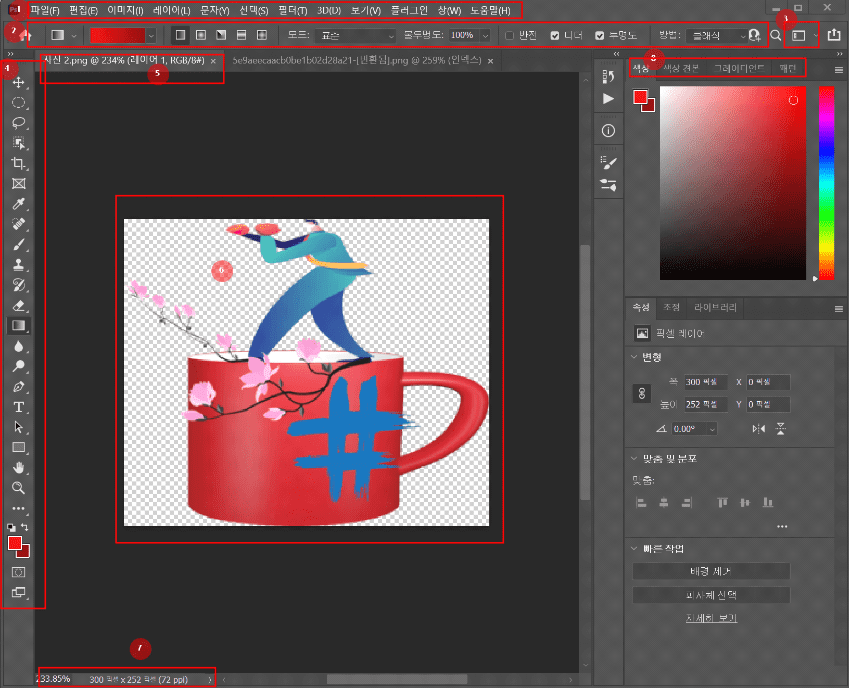Select the Zoom tool in toolbox
Image resolution: width=849 pixels, height=688 pixels.
click(x=18, y=488)
